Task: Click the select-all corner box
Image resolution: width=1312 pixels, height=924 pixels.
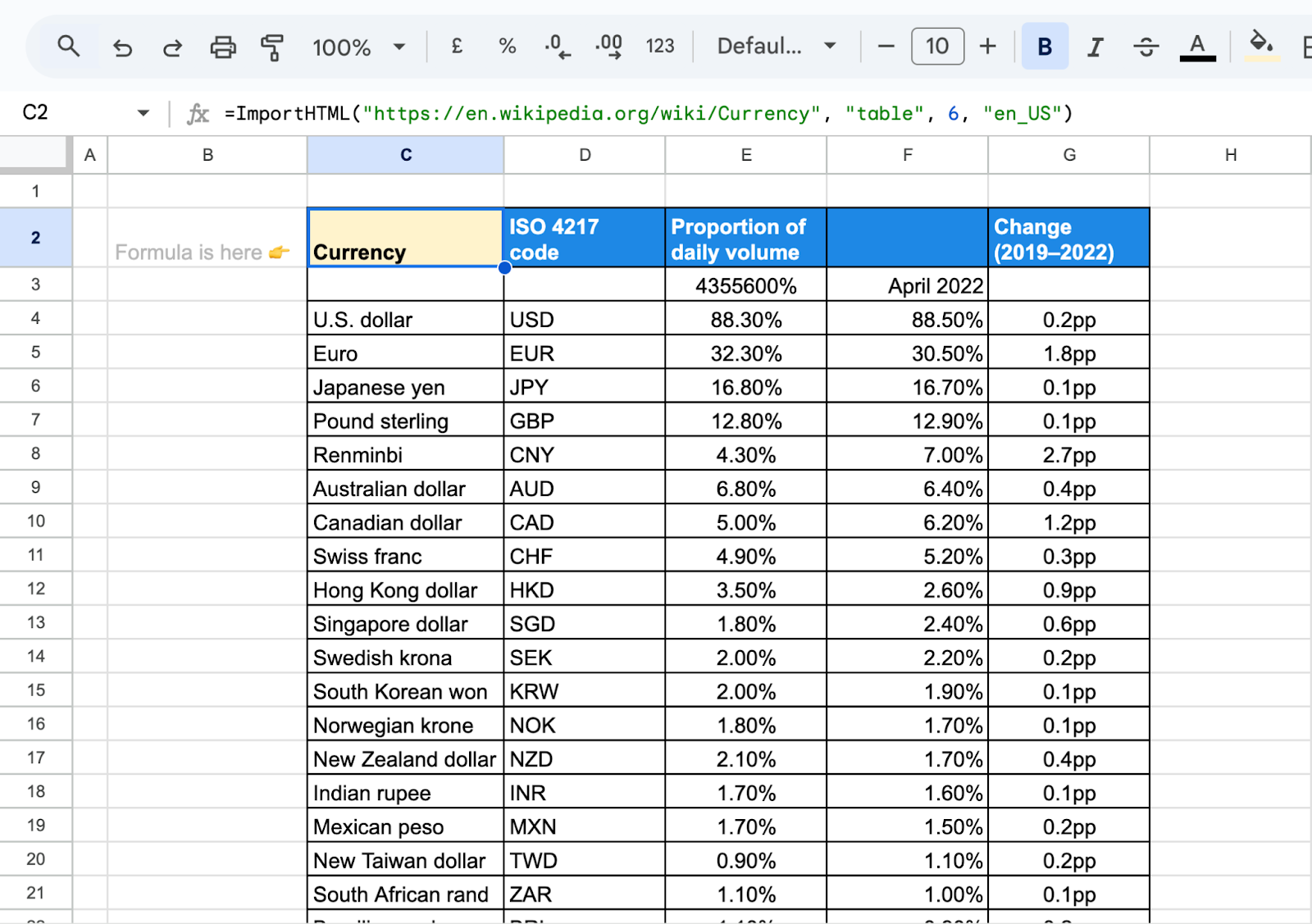Action: coord(33,154)
